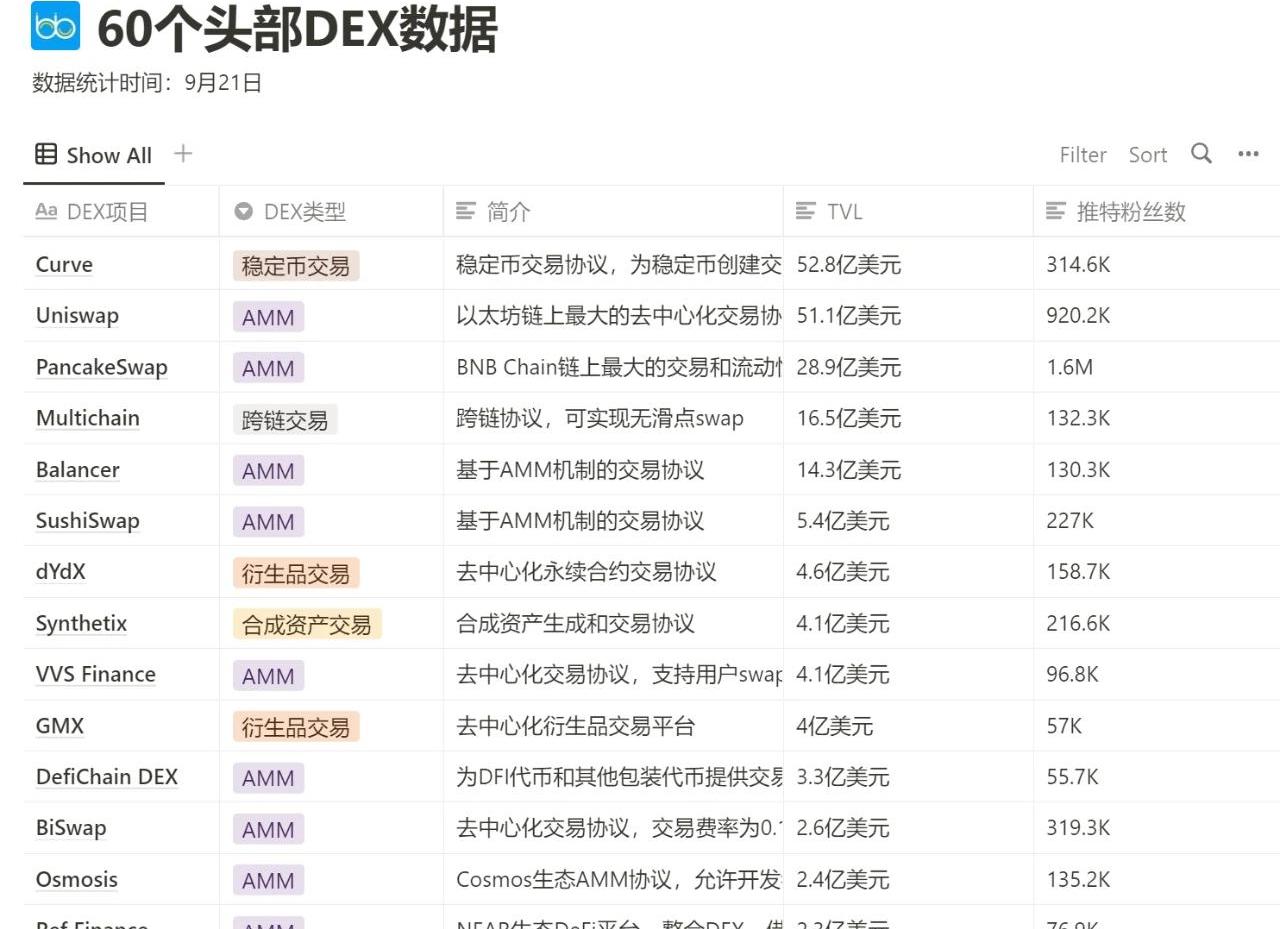Open the Filter option

pyautogui.click(x=1083, y=155)
